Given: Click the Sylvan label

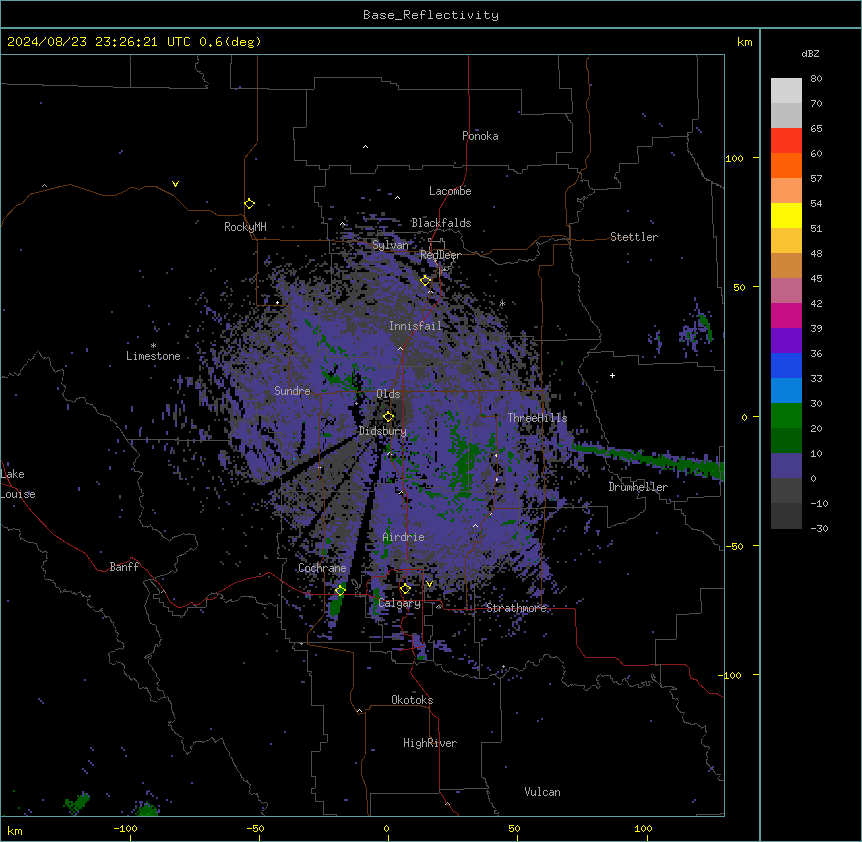Looking at the screenshot, I should point(390,245).
